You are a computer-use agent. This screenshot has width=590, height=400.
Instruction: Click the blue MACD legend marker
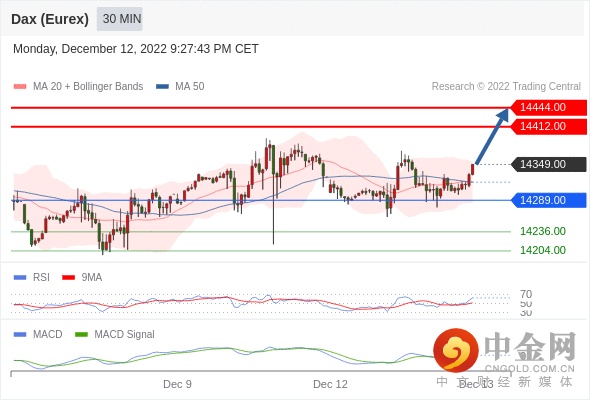pyautogui.click(x=20, y=334)
